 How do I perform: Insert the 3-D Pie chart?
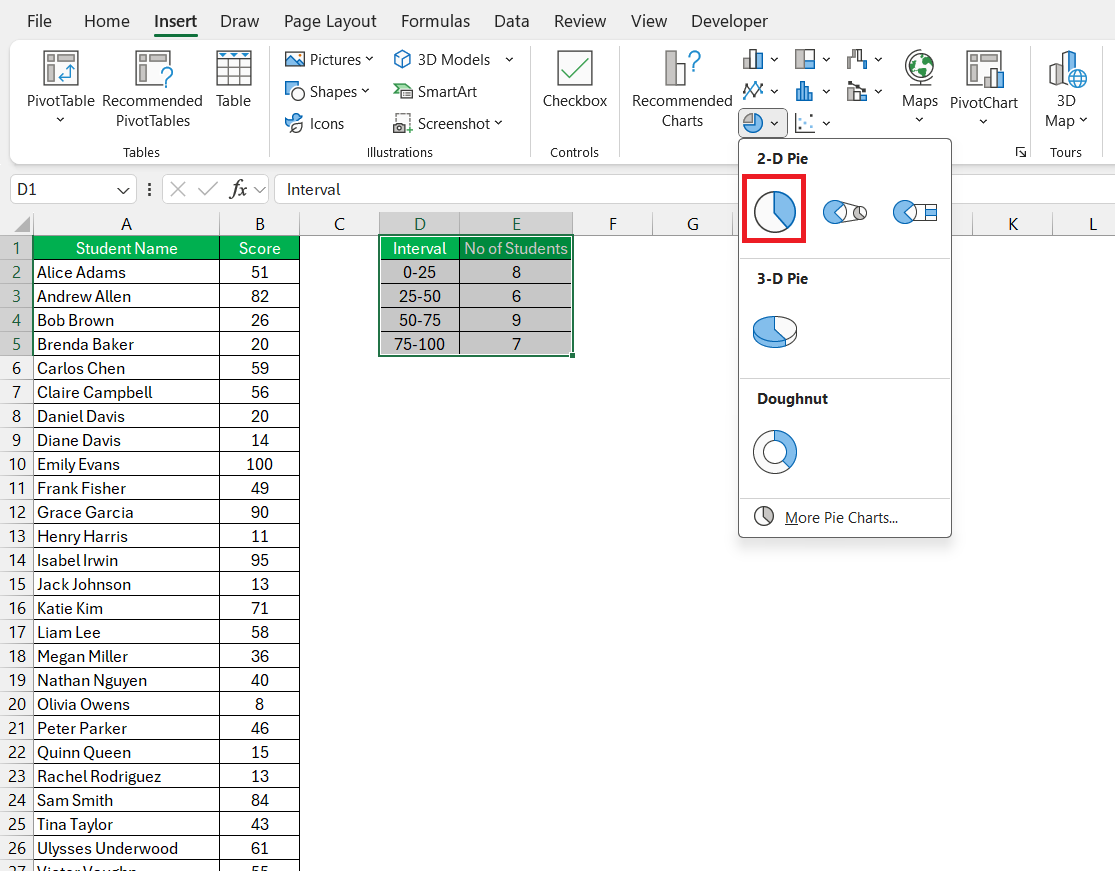774,331
